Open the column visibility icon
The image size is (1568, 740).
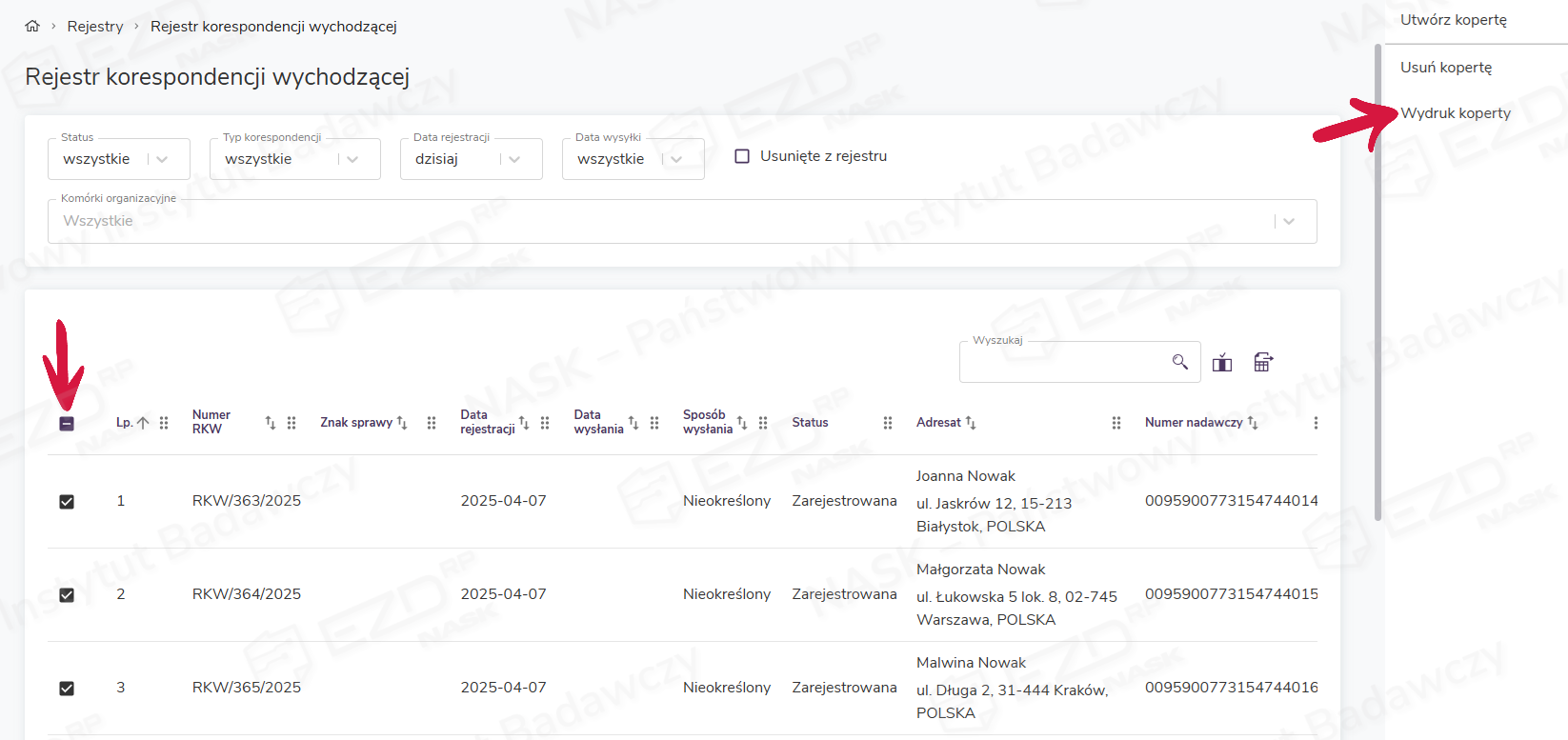[1222, 362]
